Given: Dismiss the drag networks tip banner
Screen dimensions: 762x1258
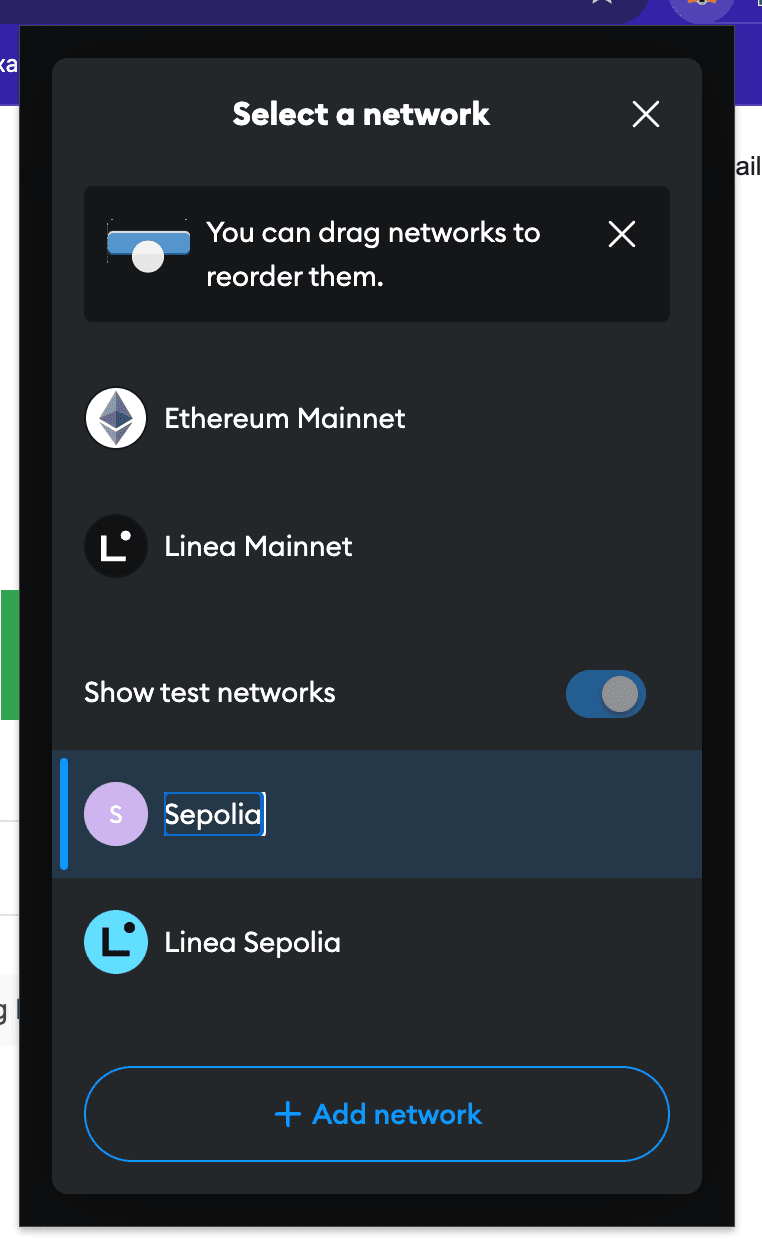Looking at the screenshot, I should pos(622,235).
